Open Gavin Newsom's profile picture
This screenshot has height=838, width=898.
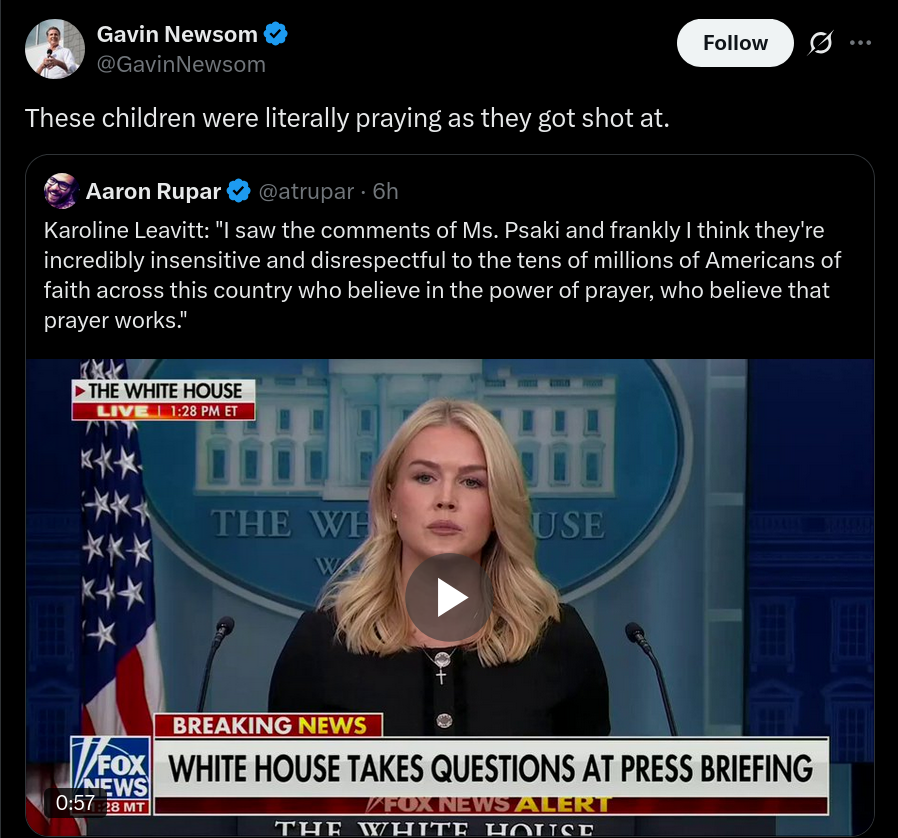(x=55, y=49)
